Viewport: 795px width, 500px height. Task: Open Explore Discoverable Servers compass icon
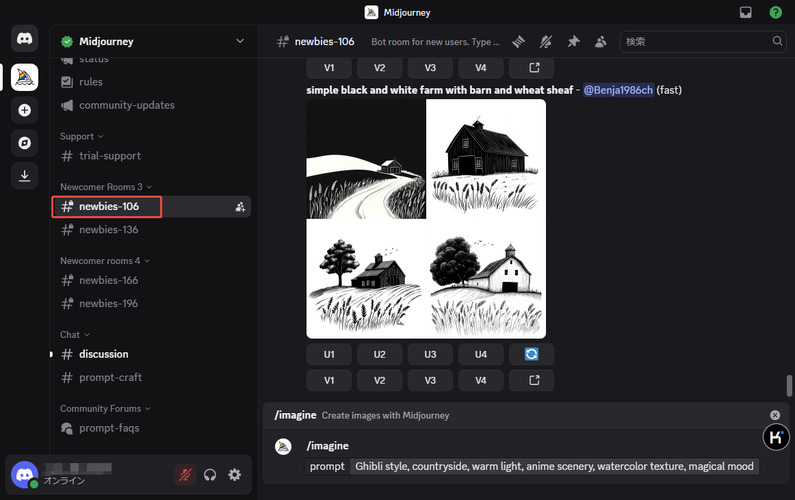[25, 143]
